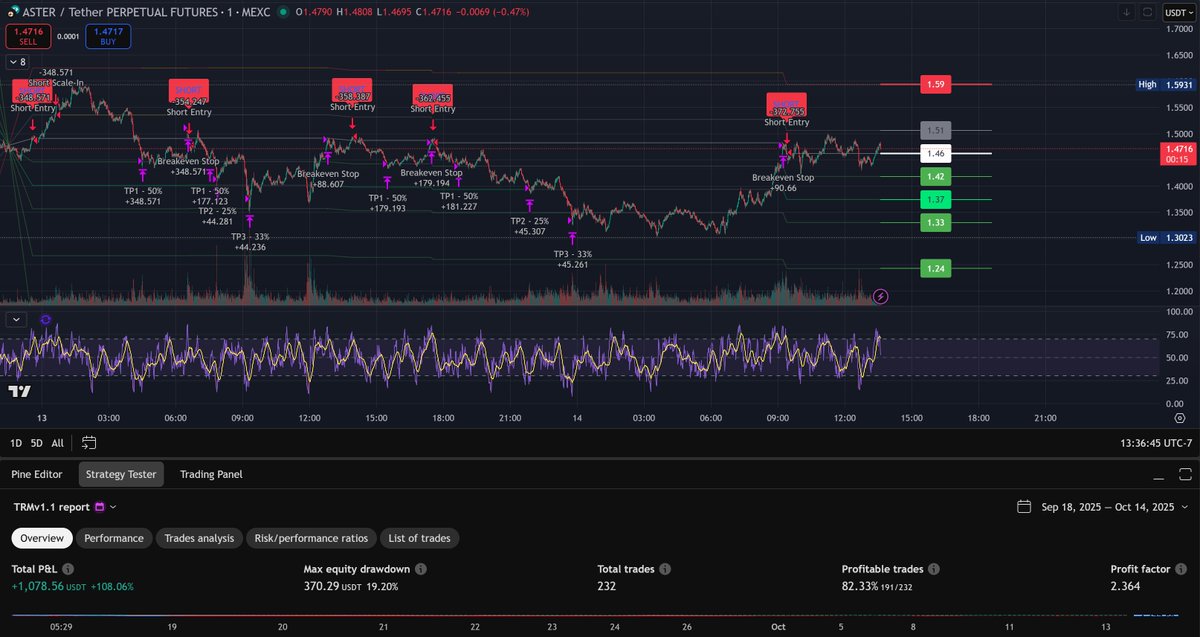Click the TP3 - 33% +45.261 label
Image resolution: width=1200 pixels, height=637 pixels.
coord(573,259)
